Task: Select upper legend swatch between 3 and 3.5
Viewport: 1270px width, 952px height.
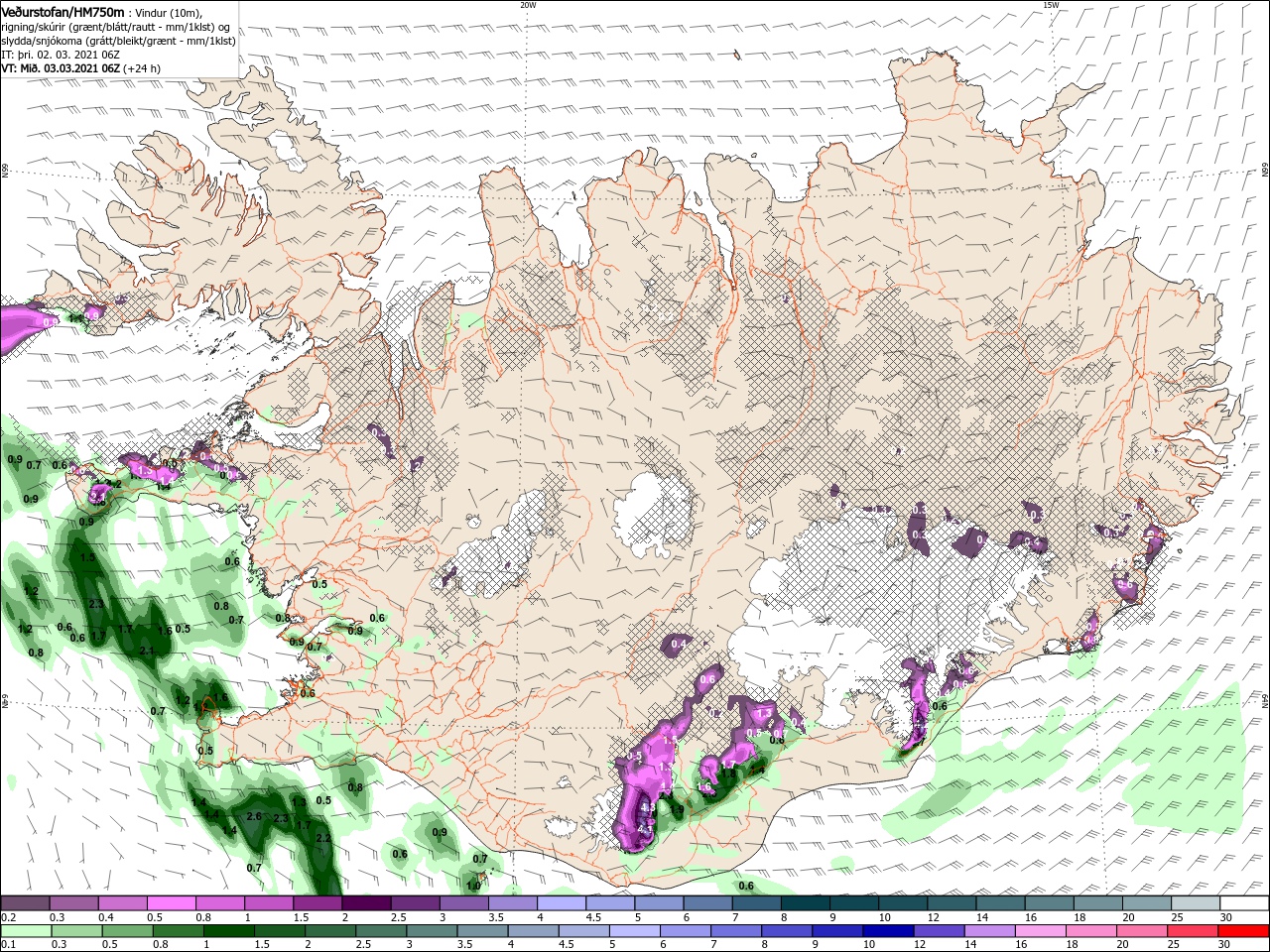Action: coord(463,902)
